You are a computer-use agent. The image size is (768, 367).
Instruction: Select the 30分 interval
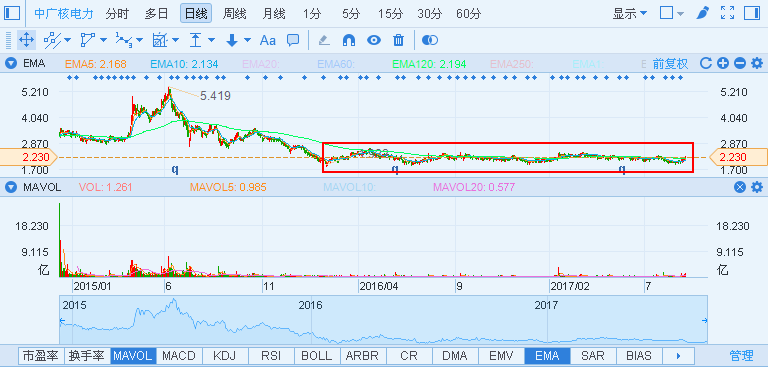click(x=430, y=14)
